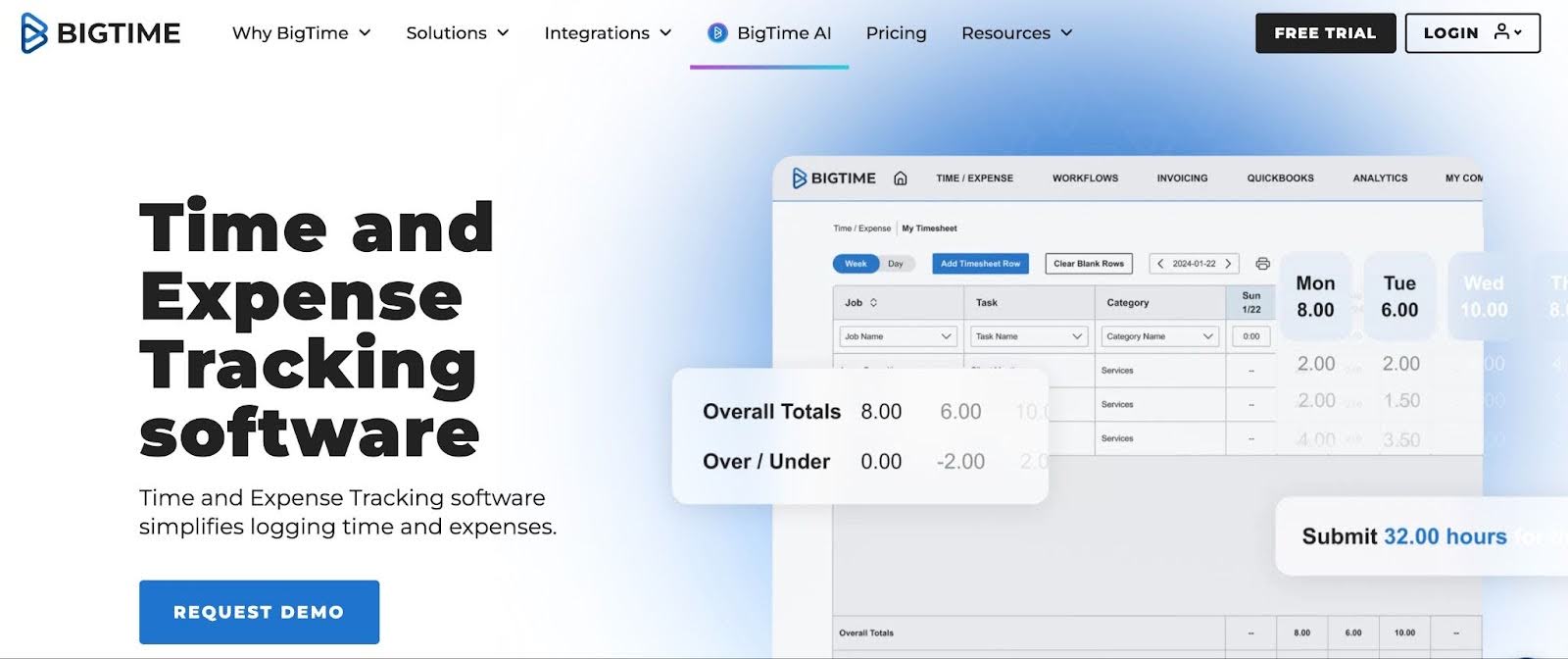Open the Login dropdown chevron

click(1518, 32)
